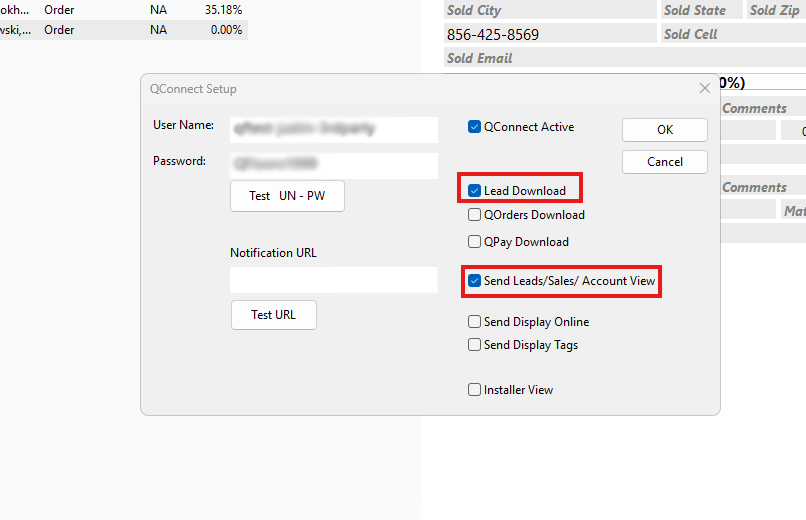806x520 pixels.
Task: Cancel the QConnect Setup dialog
Action: tap(665, 162)
